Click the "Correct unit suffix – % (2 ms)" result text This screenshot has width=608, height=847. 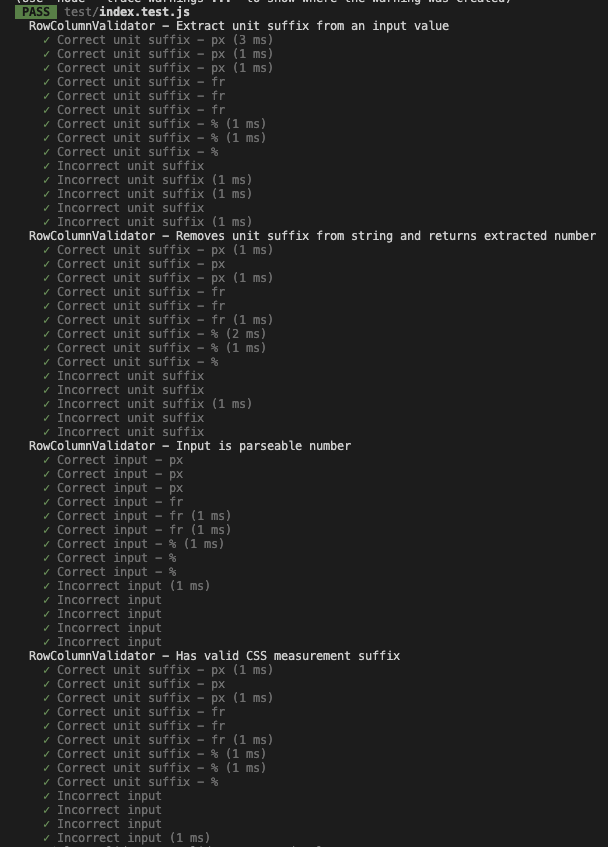pos(161,334)
